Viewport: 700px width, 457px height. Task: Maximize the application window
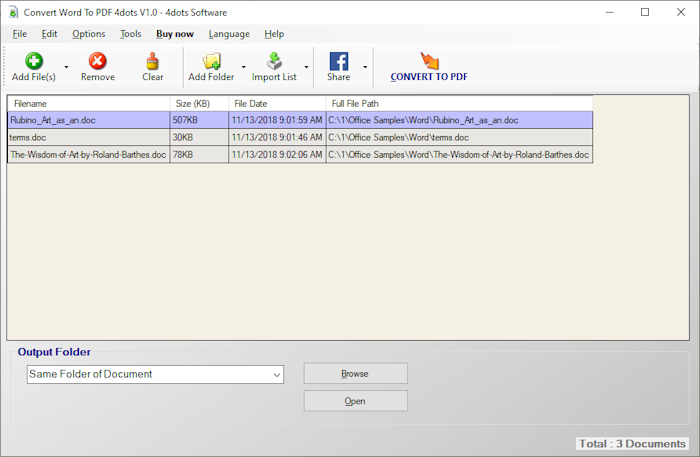pos(645,12)
